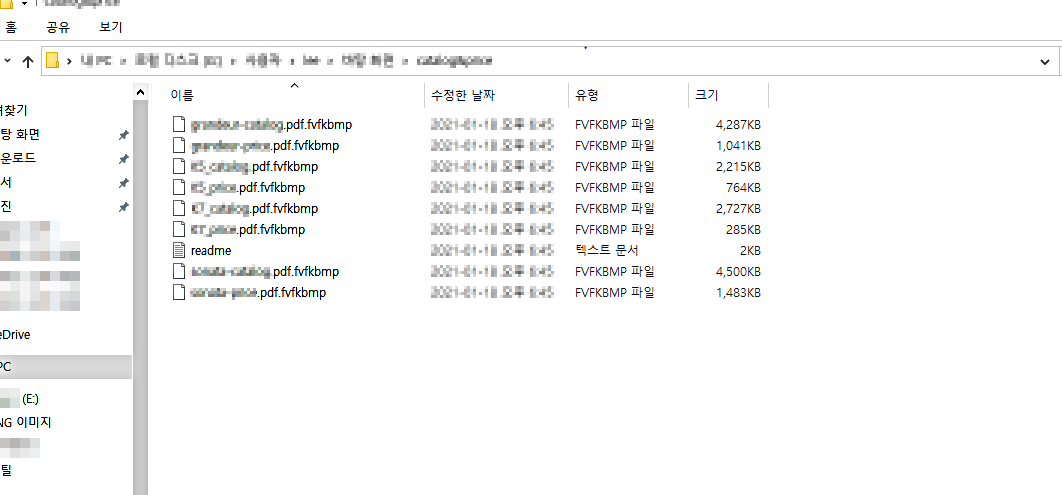The image size is (1062, 495).
Task: Click the 764KB size cell
Action: coord(743,188)
